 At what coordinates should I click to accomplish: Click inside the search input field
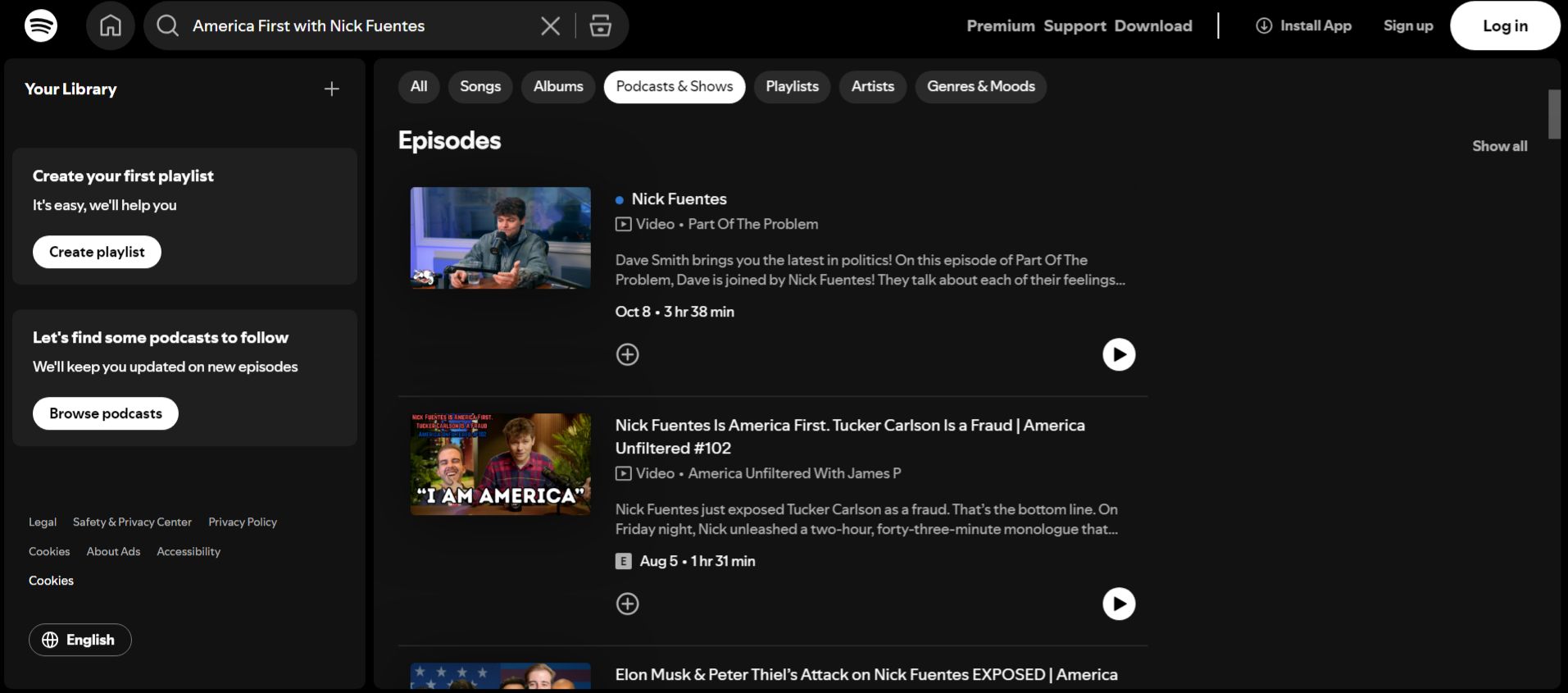click(x=352, y=26)
